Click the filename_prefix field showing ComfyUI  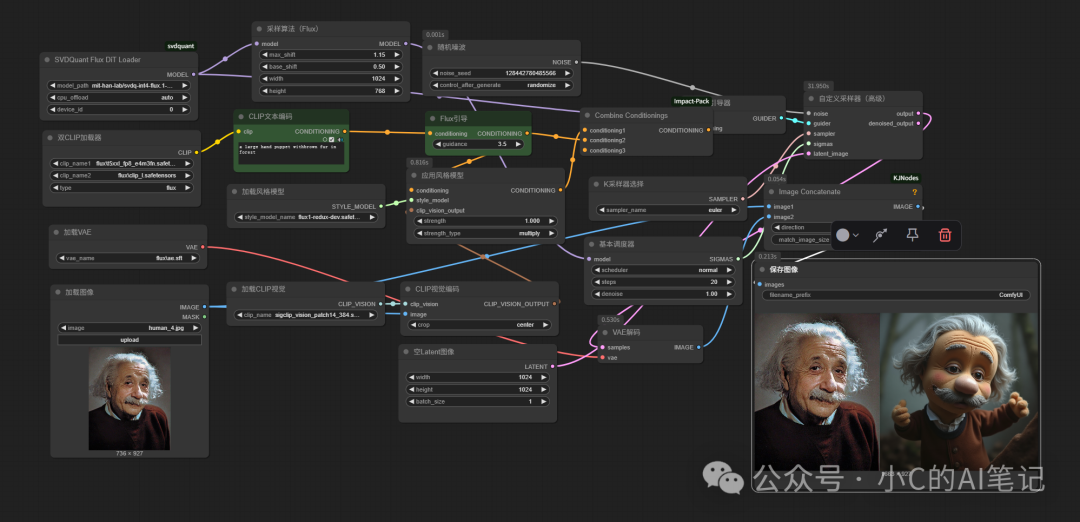[896, 295]
